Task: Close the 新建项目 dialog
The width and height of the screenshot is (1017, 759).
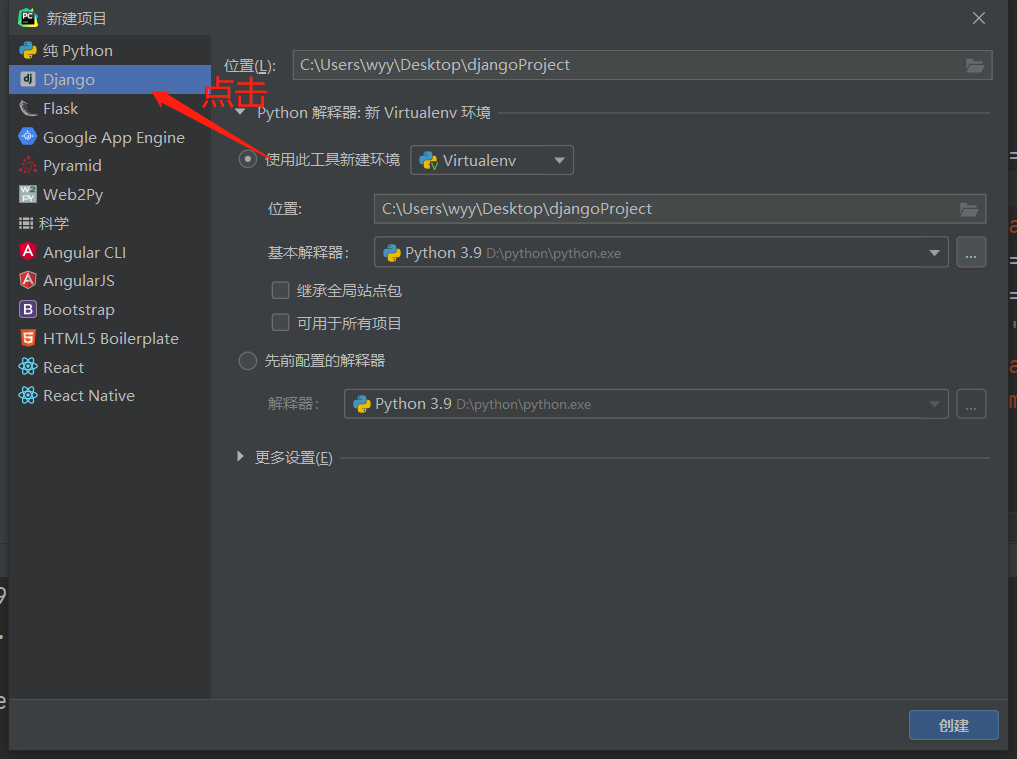Action: 979,18
